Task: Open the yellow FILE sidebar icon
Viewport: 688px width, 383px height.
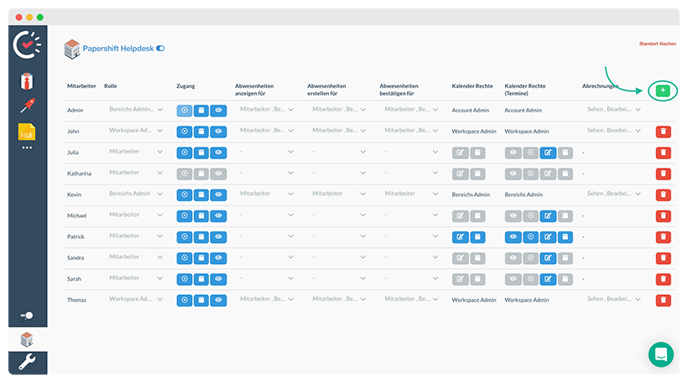Action: coord(27,132)
